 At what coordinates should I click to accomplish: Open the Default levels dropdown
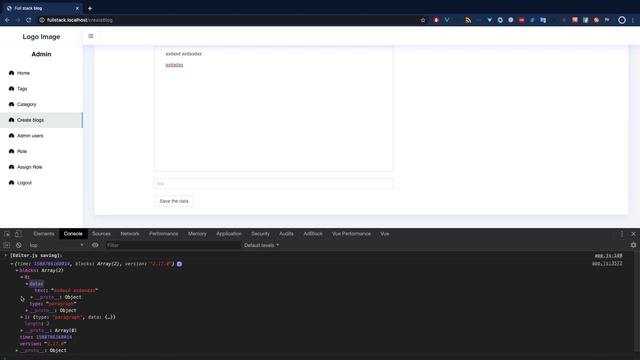[x=262, y=245]
